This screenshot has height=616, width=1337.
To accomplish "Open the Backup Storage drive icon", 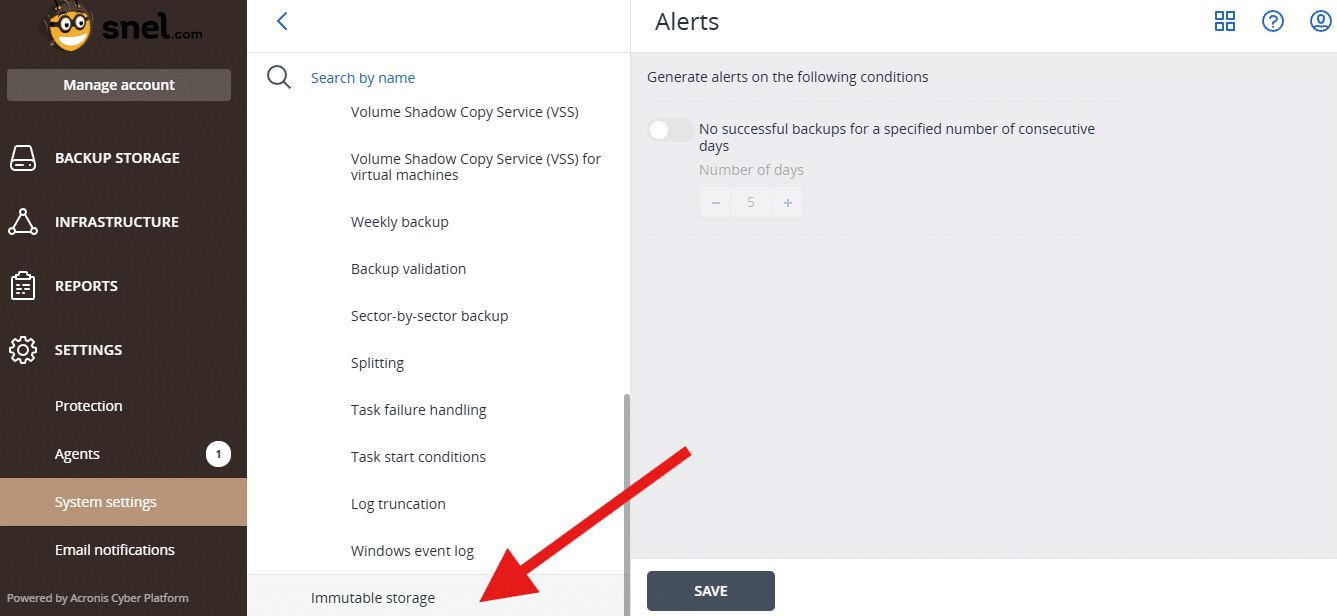I will coord(23,158).
